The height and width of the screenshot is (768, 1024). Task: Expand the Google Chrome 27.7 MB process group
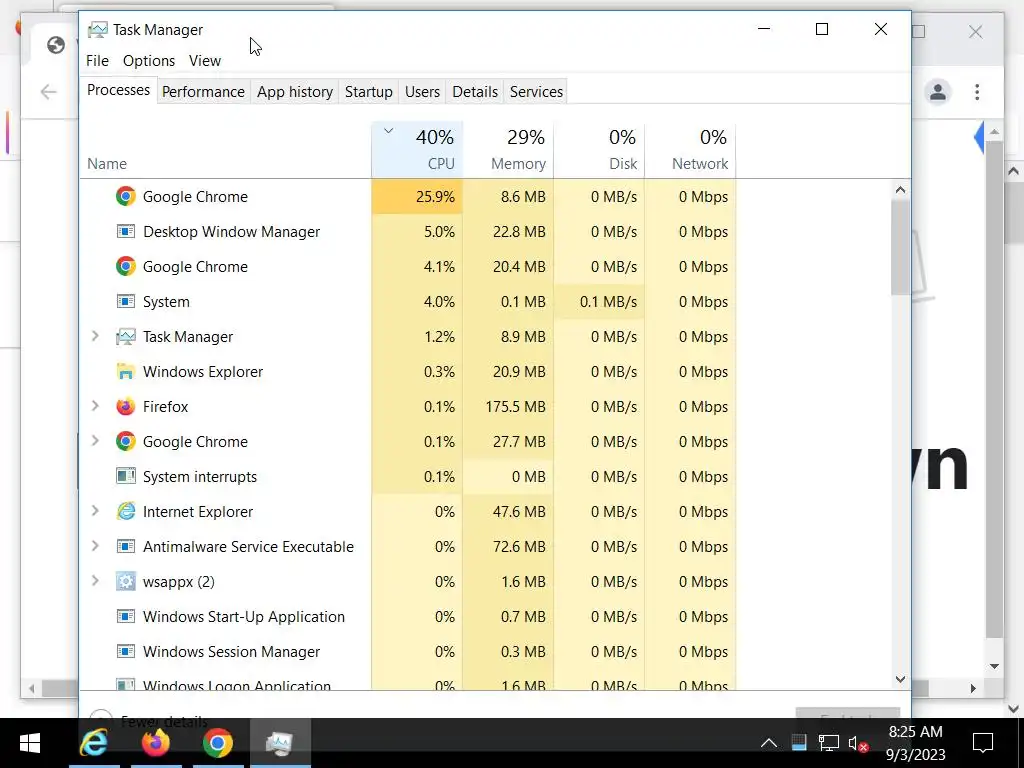pos(95,441)
